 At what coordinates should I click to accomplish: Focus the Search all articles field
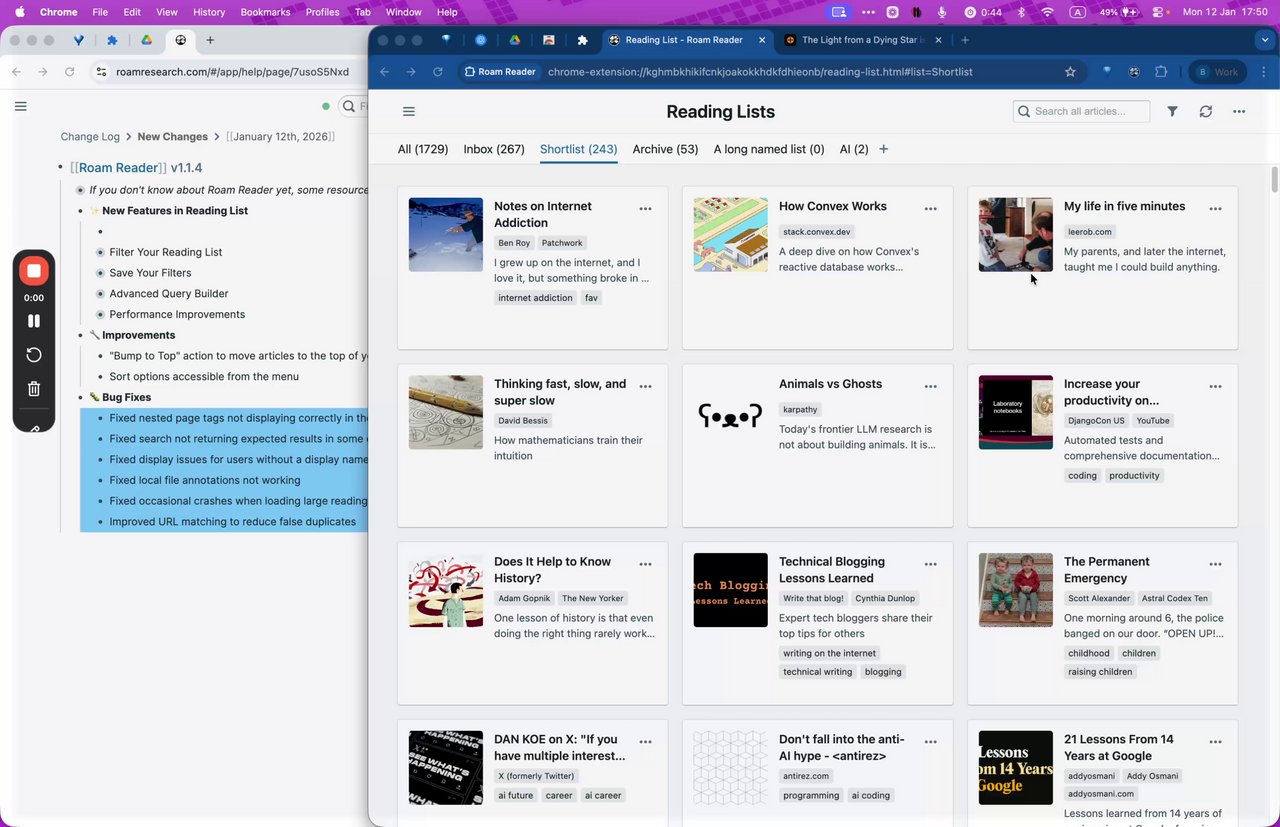pos(1081,111)
